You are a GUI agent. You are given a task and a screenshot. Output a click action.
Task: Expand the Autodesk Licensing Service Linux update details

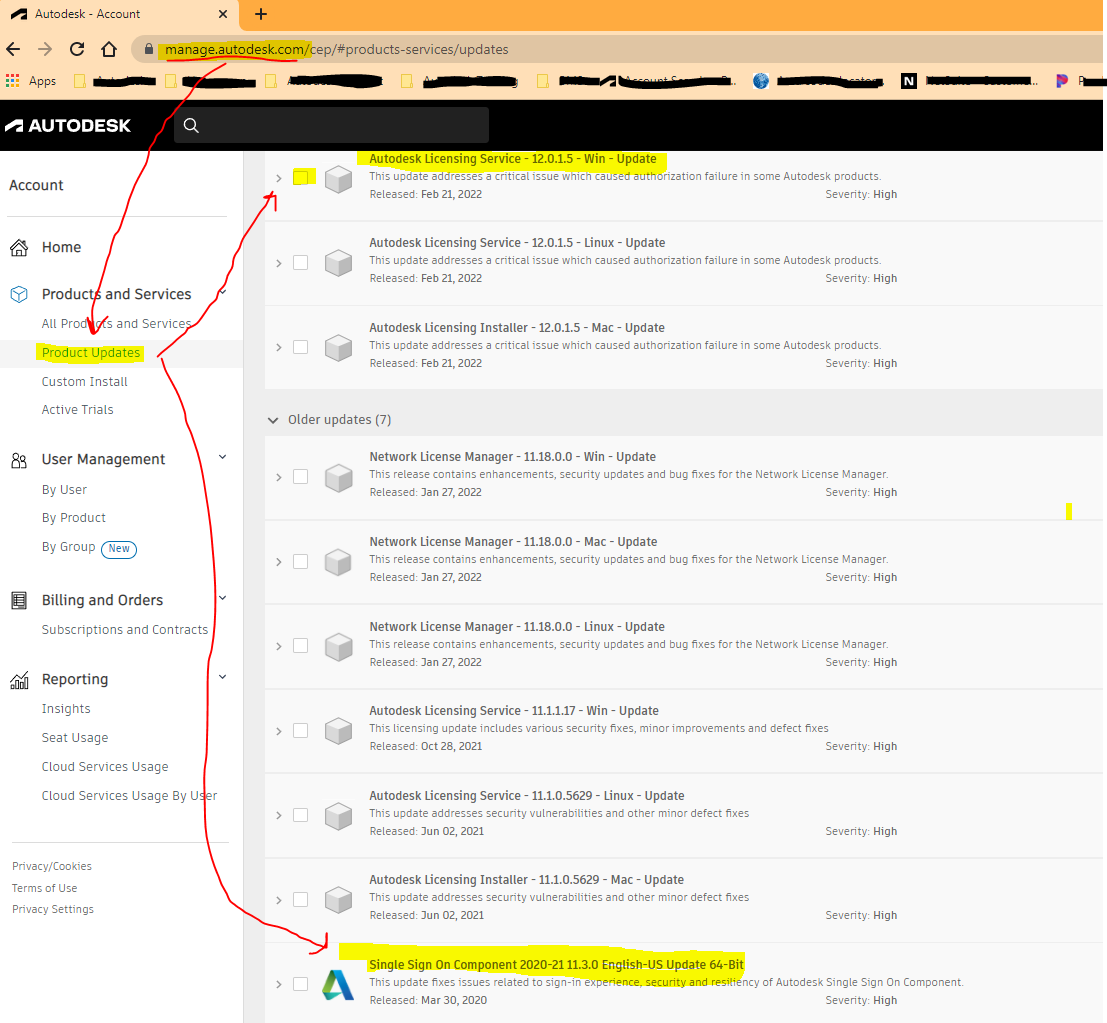(279, 263)
